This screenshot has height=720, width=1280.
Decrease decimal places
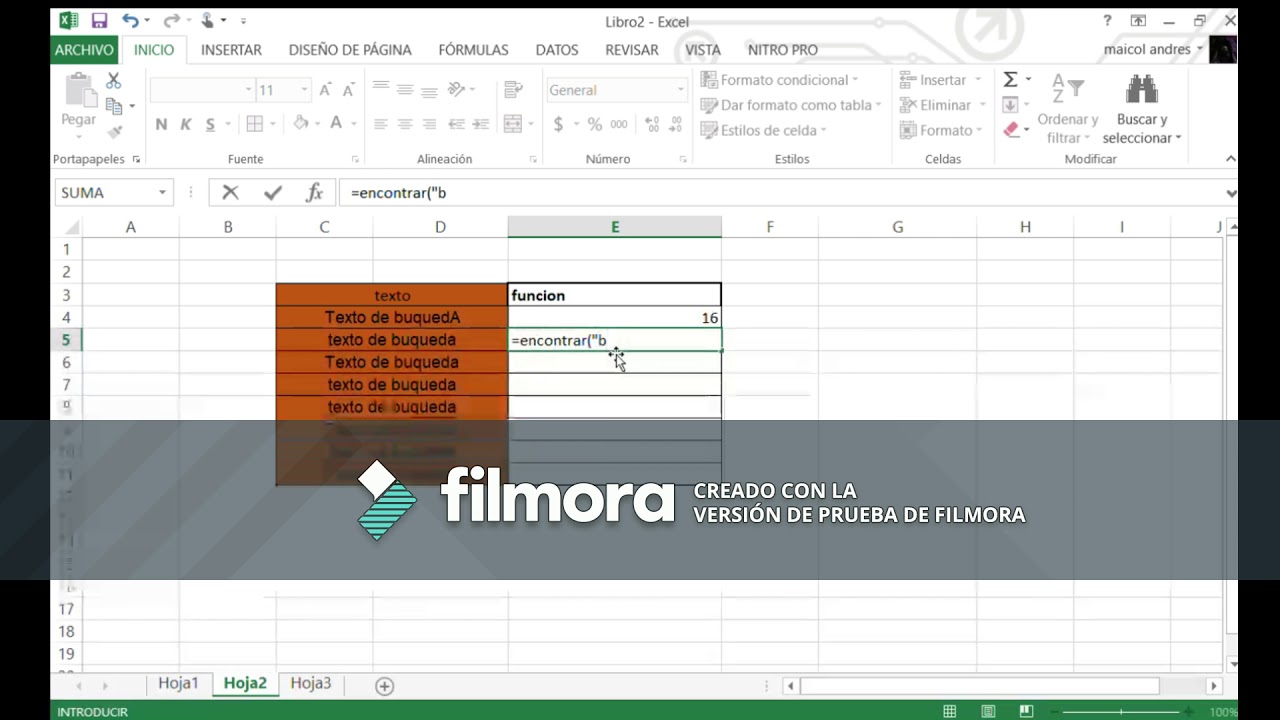(x=678, y=124)
